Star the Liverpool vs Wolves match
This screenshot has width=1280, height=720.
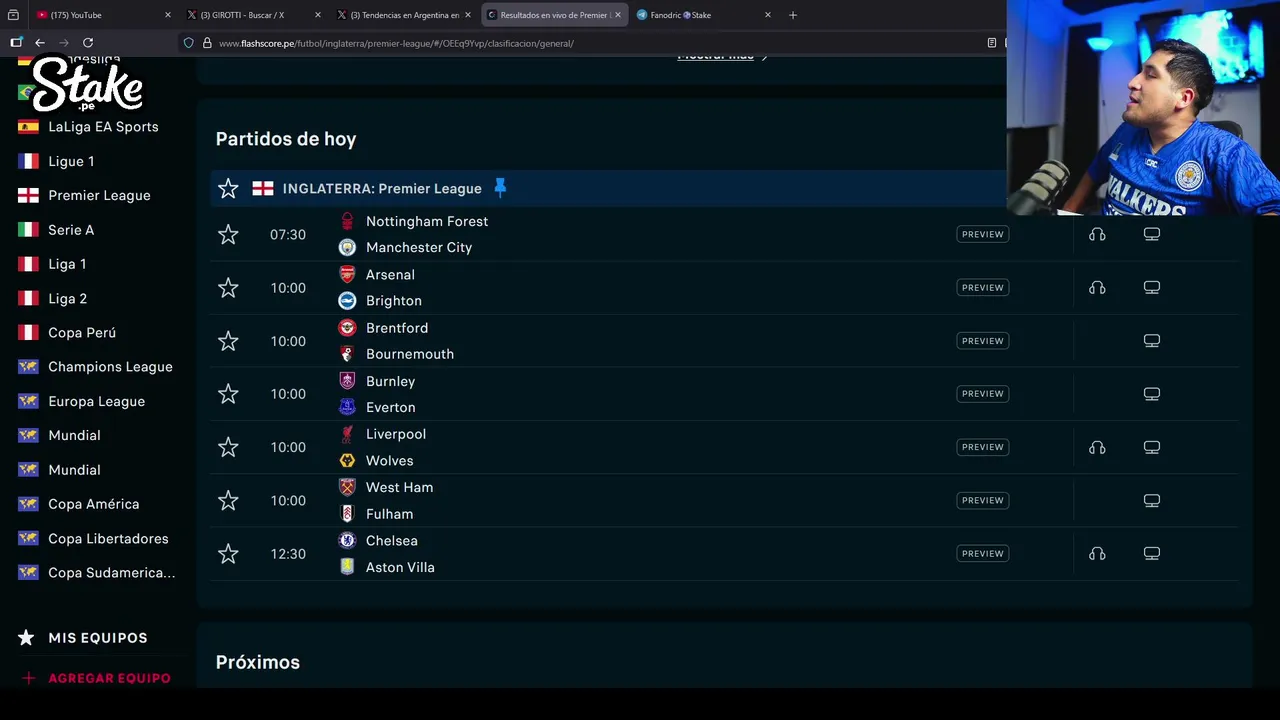pyautogui.click(x=228, y=447)
